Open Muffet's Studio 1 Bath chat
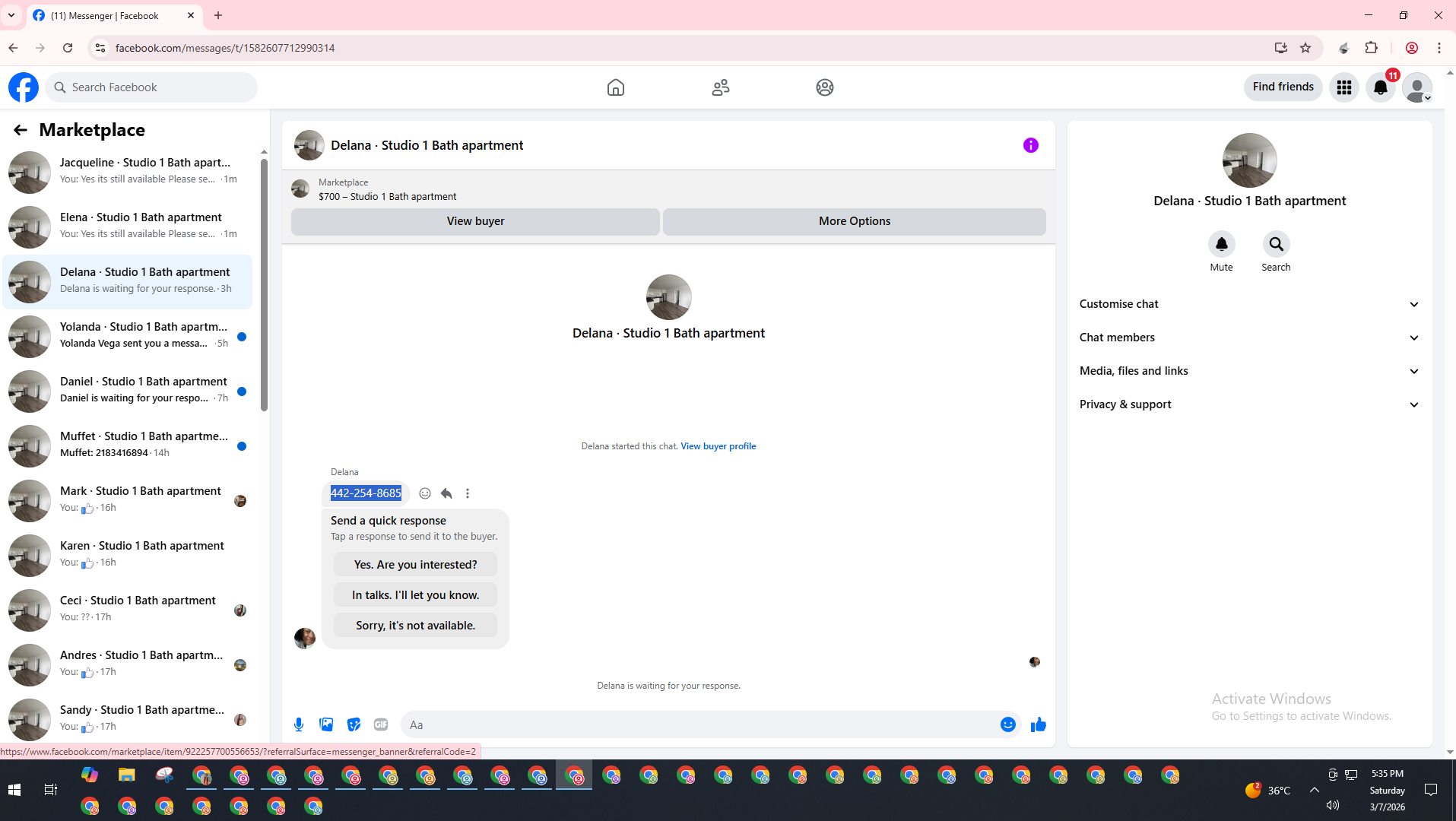 click(x=128, y=445)
